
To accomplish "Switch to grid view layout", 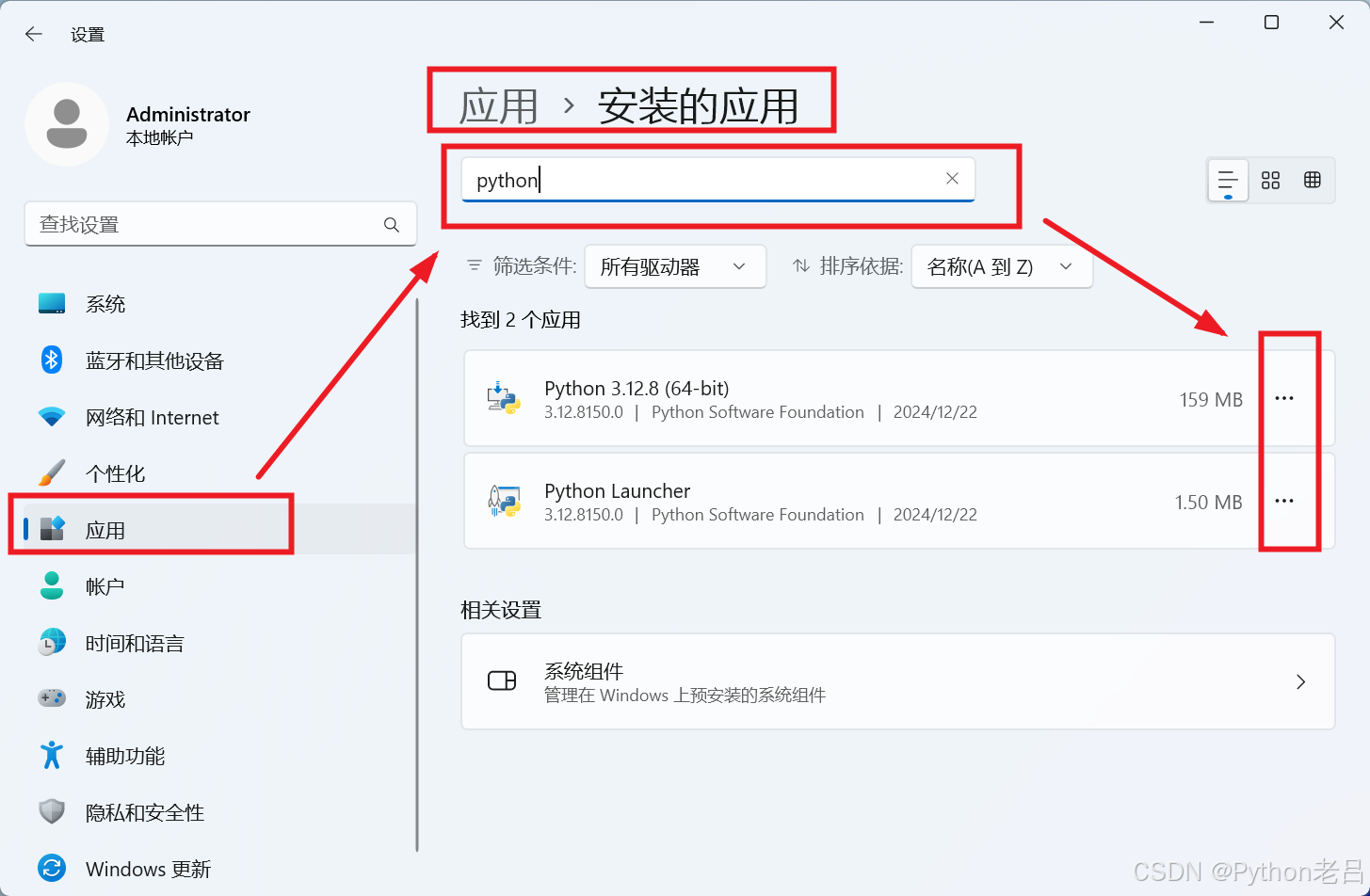I will pyautogui.click(x=1270, y=180).
